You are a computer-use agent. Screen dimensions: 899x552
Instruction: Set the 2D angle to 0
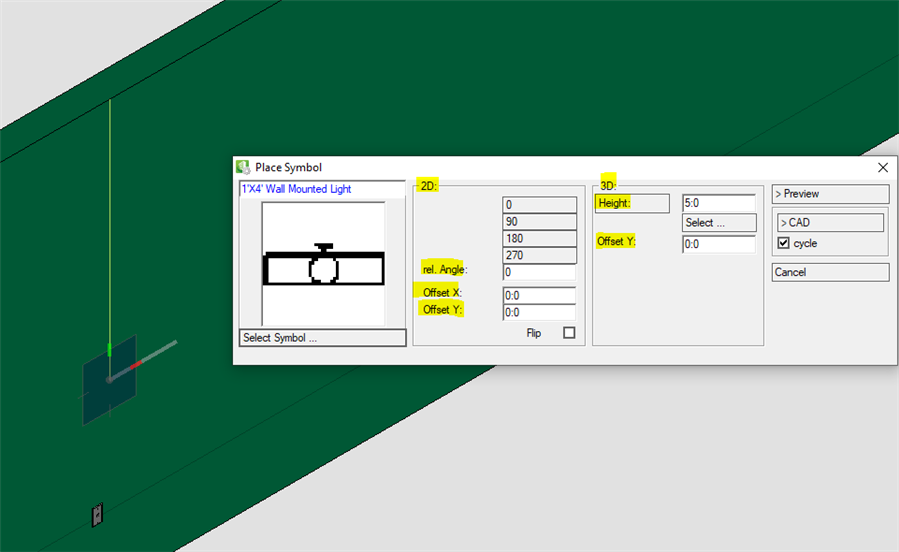[540, 205]
